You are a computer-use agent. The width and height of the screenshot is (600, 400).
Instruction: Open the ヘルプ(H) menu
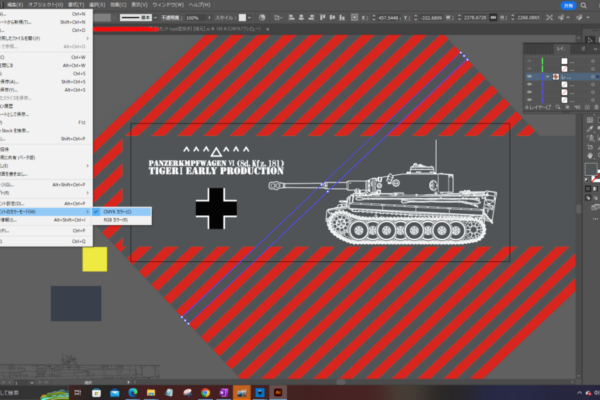tap(199, 5)
